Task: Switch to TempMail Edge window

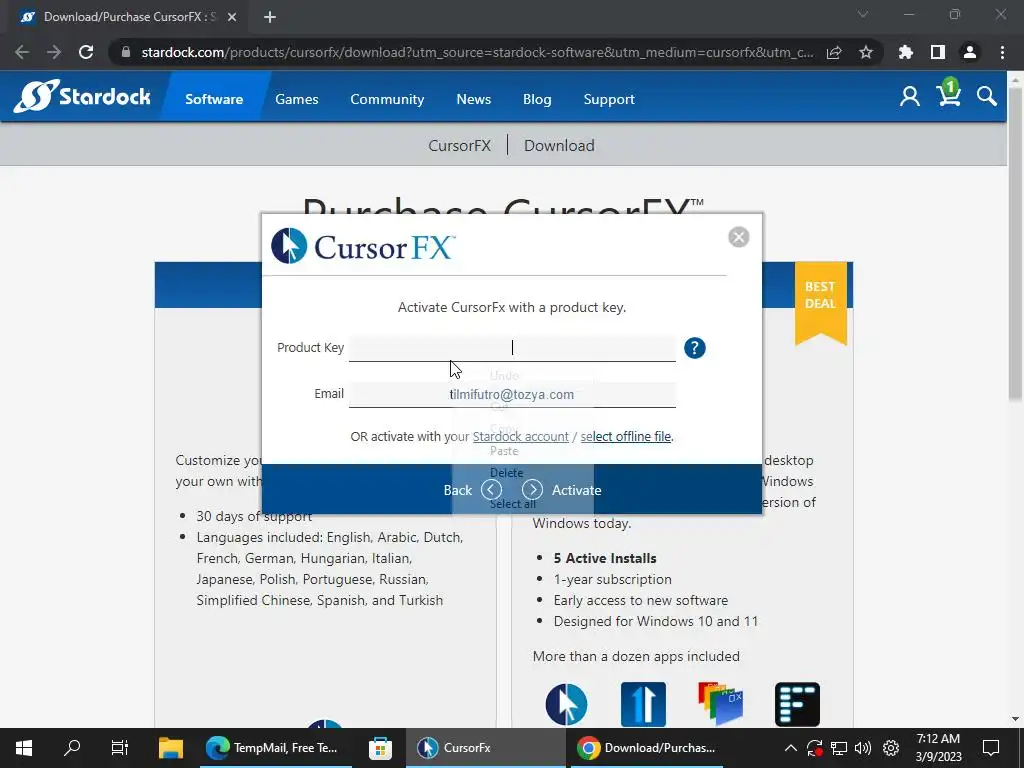Action: (275, 748)
